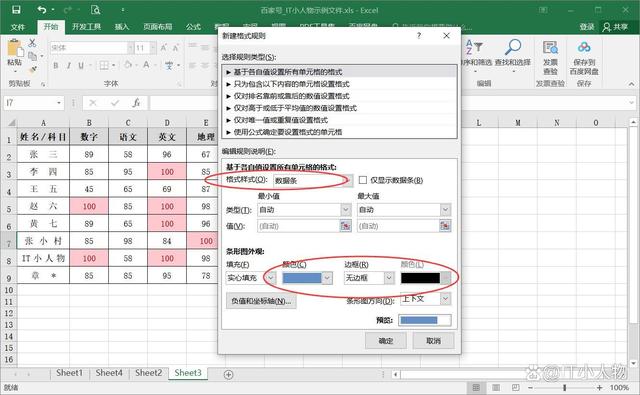Enable 仅显示数据条(B) checkbox
The image size is (640, 395).
click(x=362, y=180)
